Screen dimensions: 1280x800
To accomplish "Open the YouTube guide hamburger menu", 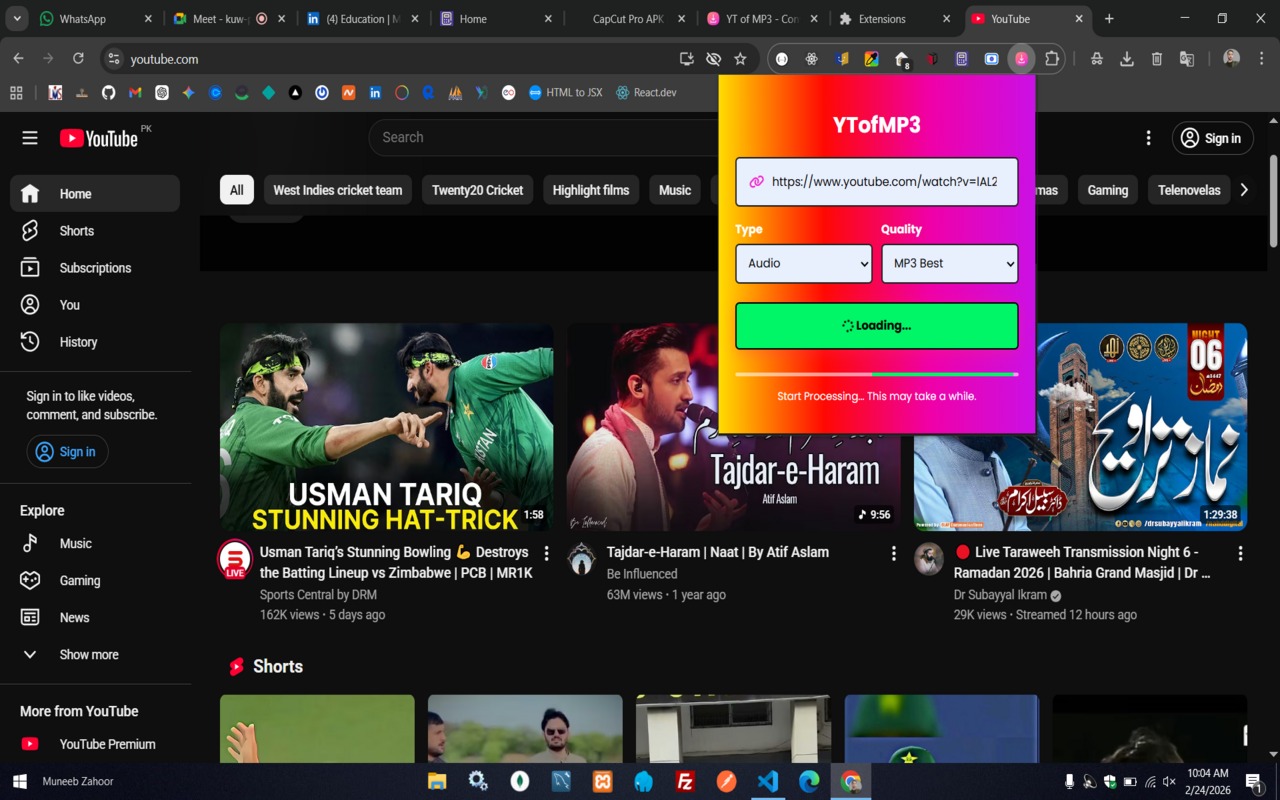I will pyautogui.click(x=30, y=138).
